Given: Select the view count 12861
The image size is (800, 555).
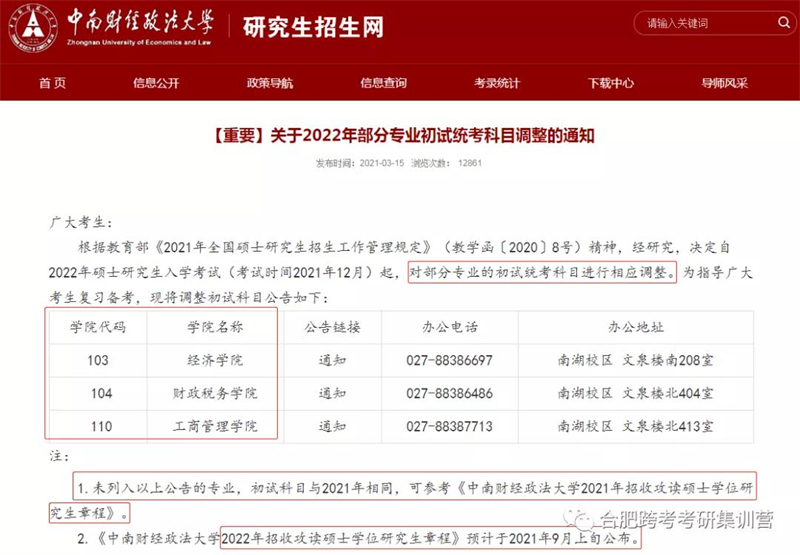Looking at the screenshot, I should (470, 163).
